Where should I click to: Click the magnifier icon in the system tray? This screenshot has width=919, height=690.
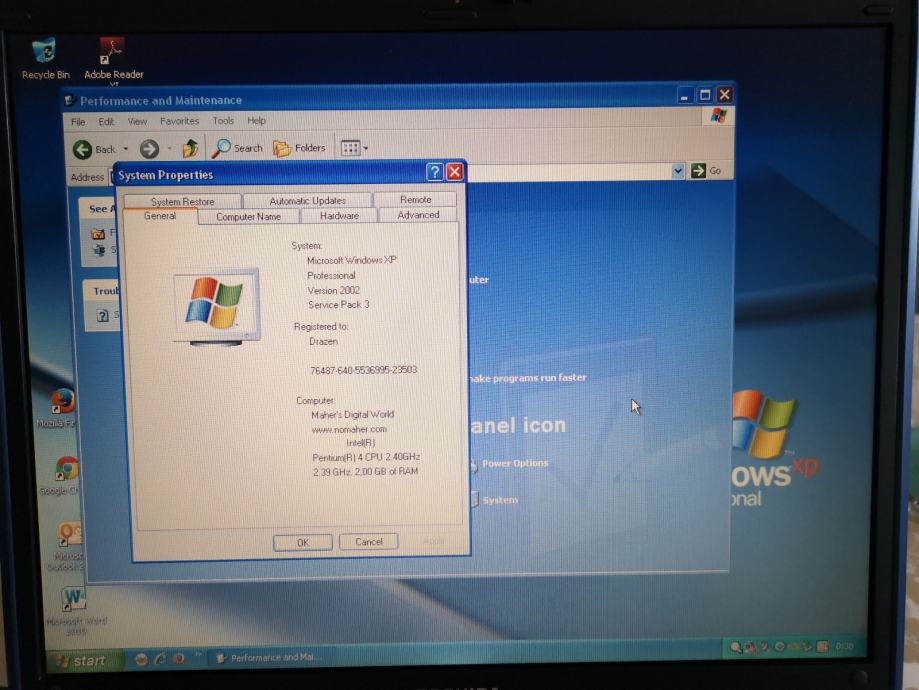click(x=735, y=647)
